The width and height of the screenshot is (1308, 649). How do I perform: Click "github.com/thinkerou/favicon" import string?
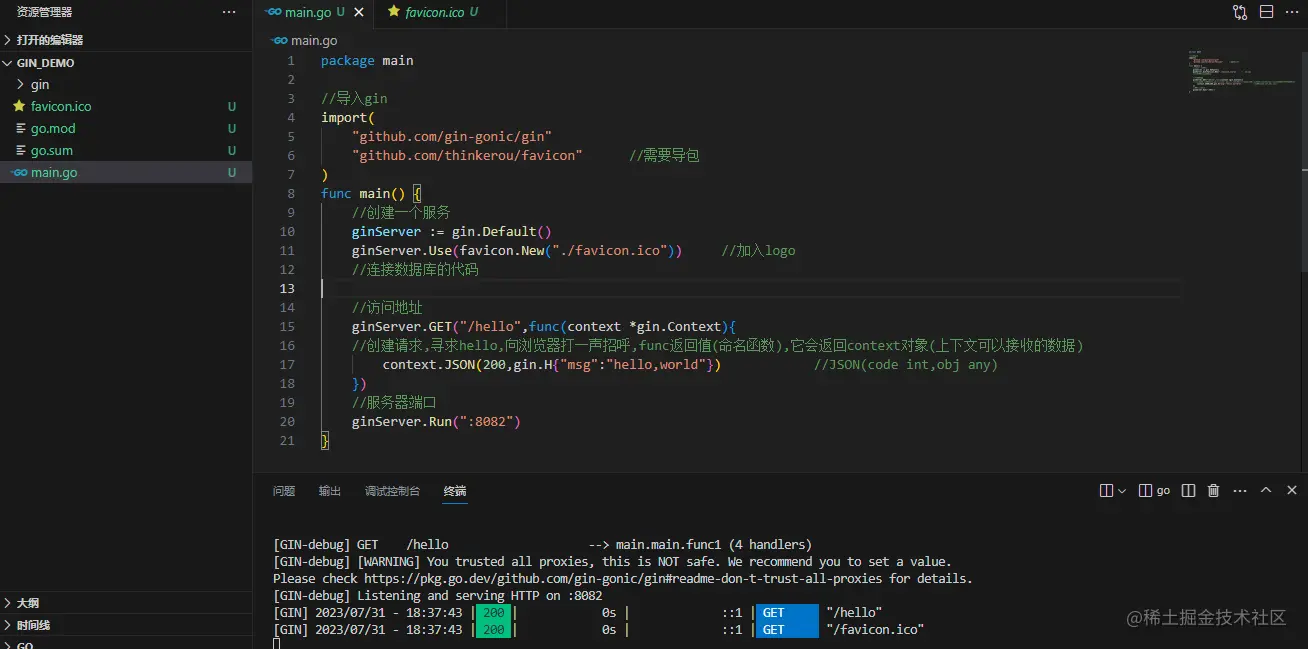coord(466,155)
